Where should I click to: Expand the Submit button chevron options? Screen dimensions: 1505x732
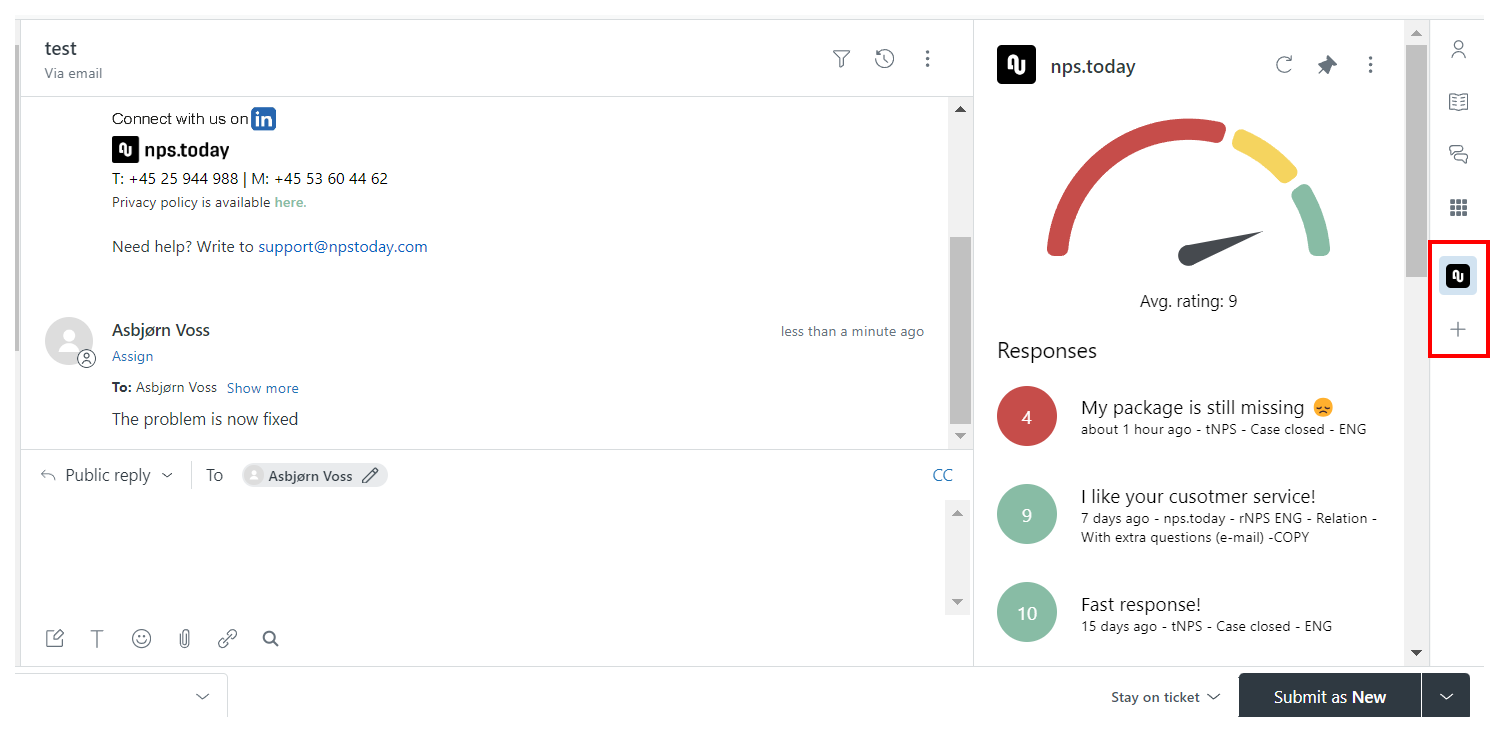[1446, 696]
